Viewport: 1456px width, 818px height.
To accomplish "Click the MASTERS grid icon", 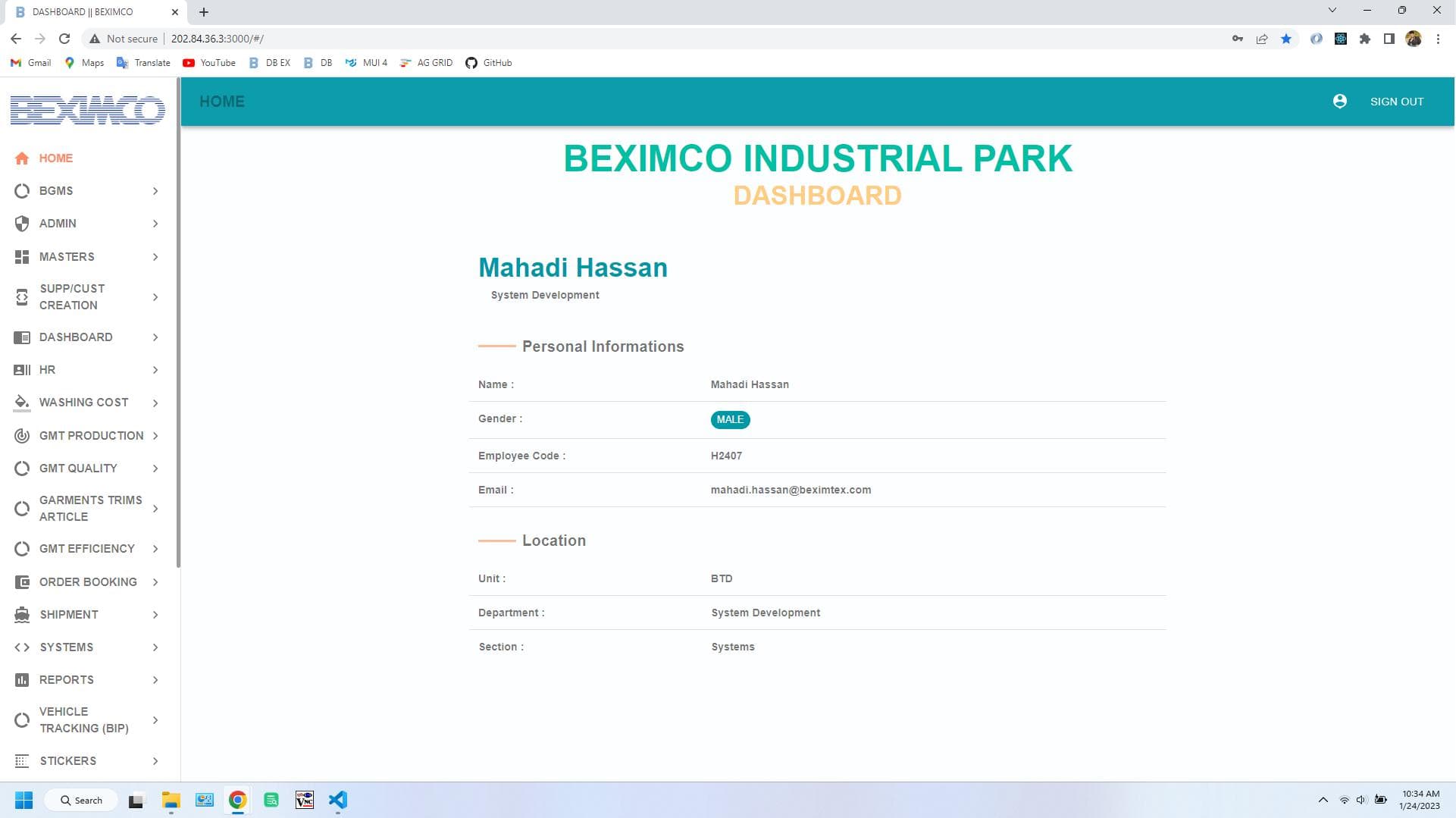I will tap(22, 257).
